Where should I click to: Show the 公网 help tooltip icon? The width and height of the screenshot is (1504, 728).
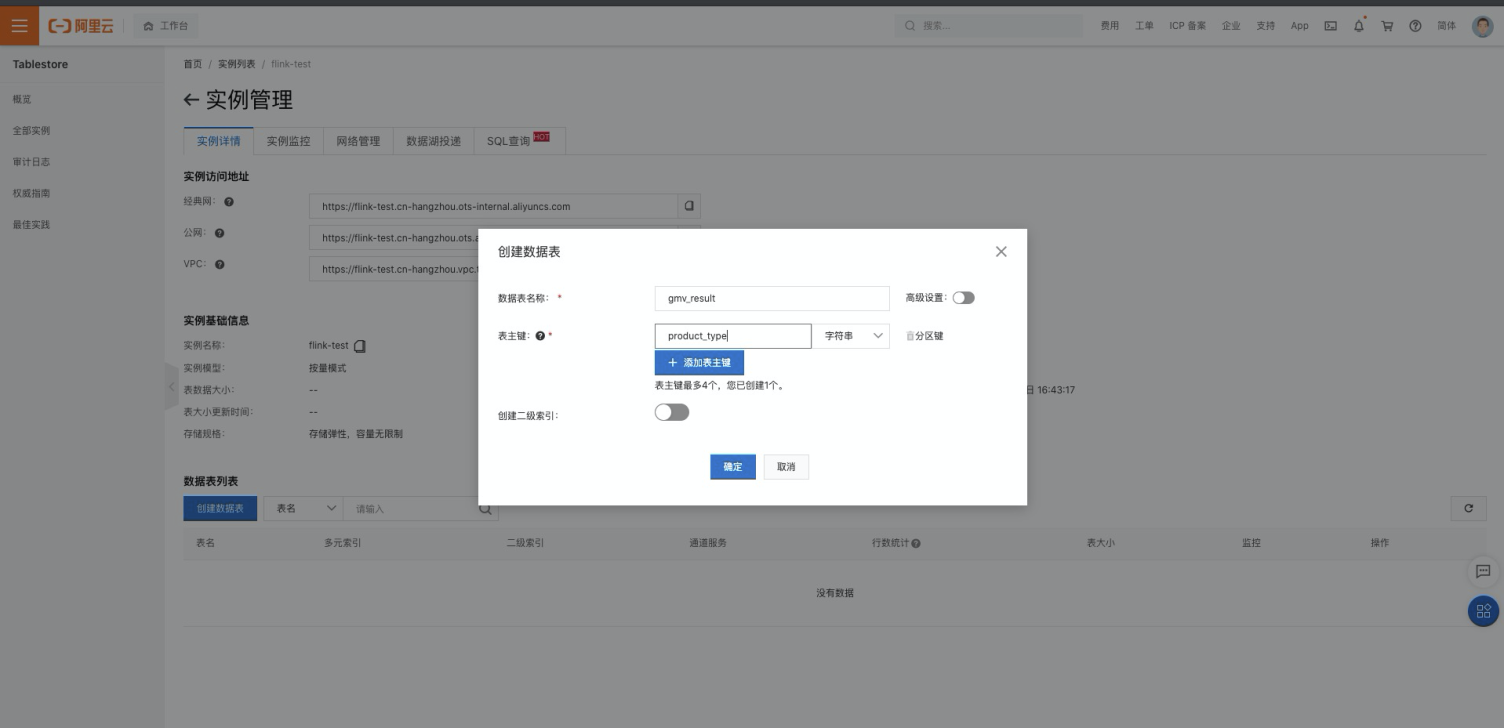pyautogui.click(x=219, y=233)
